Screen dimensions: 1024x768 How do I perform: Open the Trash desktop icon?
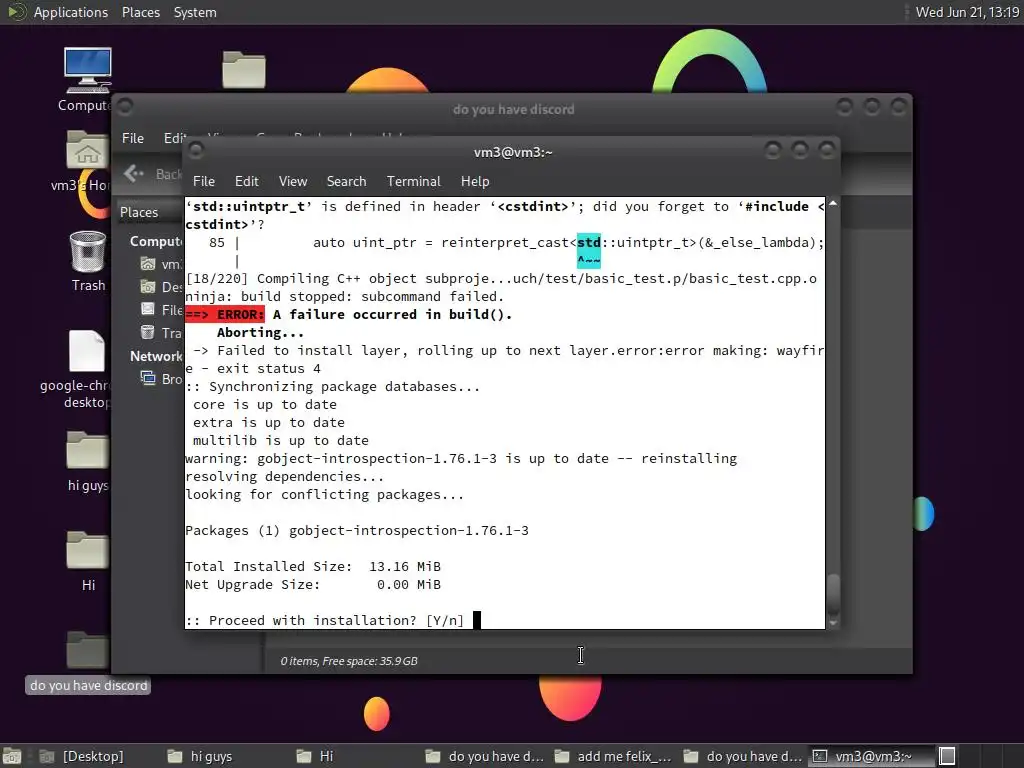(88, 251)
